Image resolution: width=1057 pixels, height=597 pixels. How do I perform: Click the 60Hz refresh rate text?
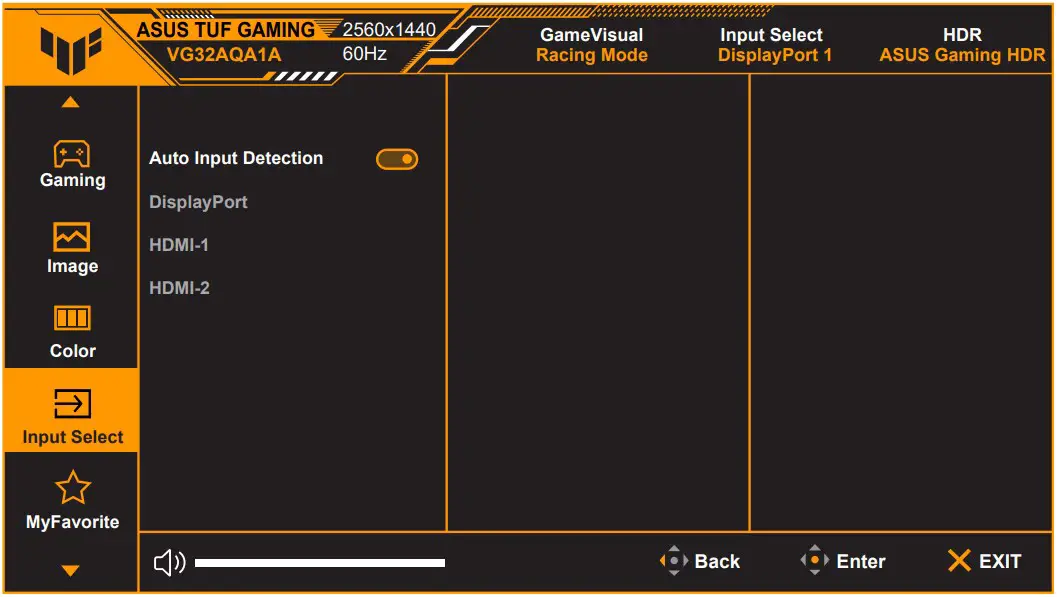[365, 54]
